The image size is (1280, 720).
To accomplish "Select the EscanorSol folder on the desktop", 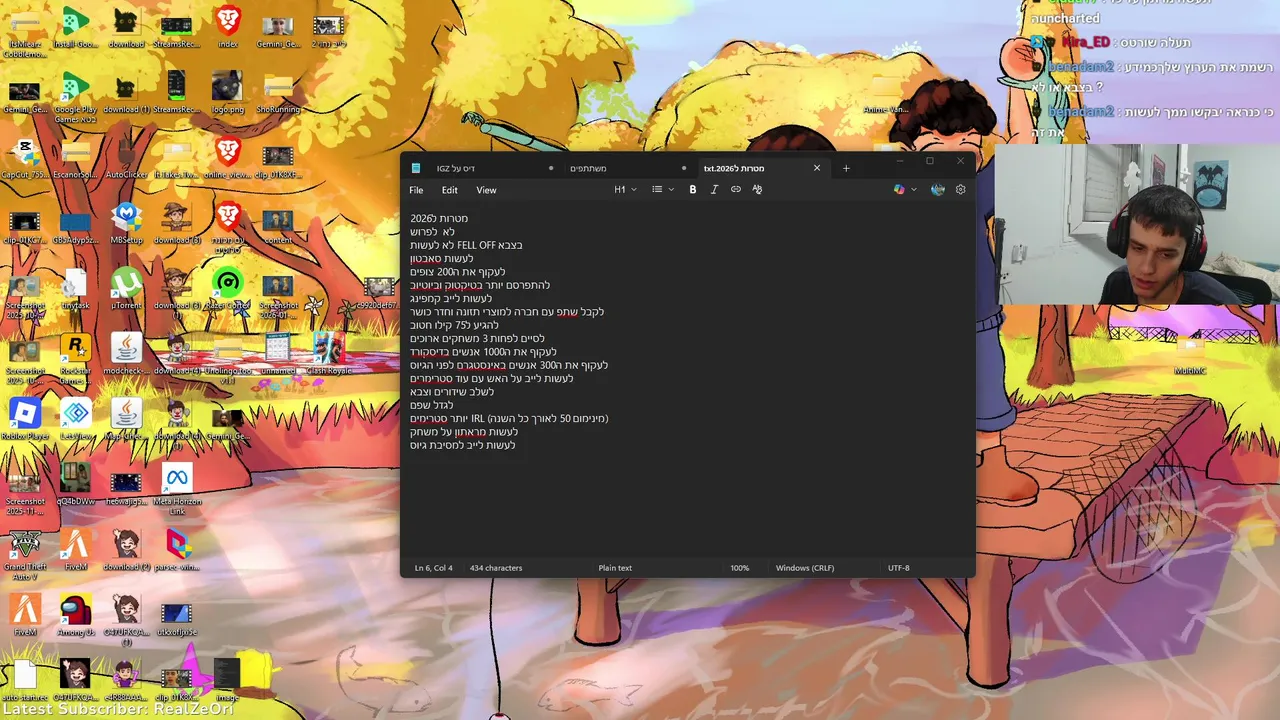I will click(75, 157).
